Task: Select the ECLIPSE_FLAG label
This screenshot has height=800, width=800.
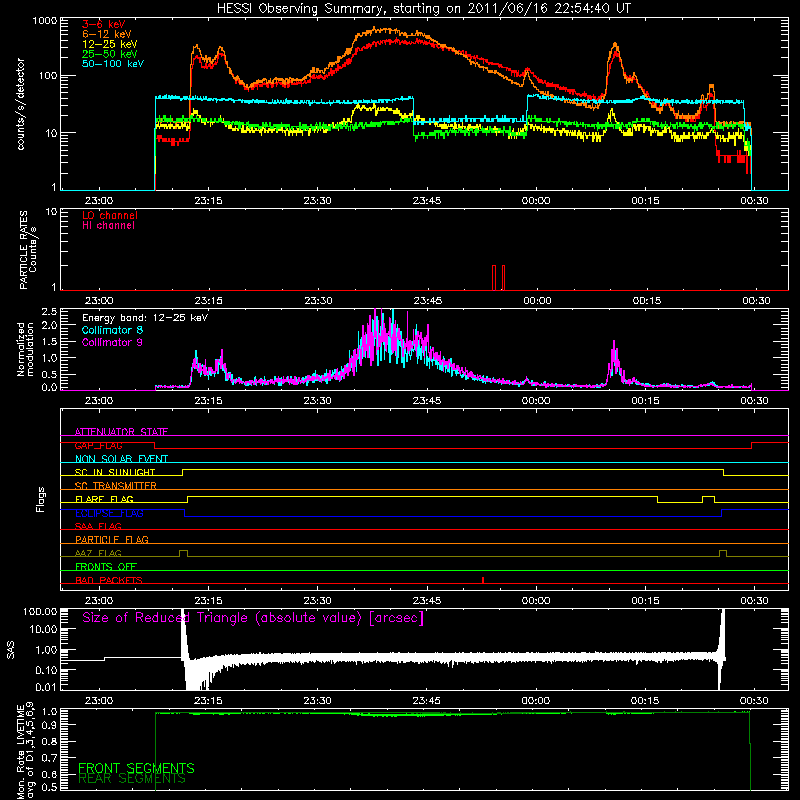Action: [x=109, y=513]
